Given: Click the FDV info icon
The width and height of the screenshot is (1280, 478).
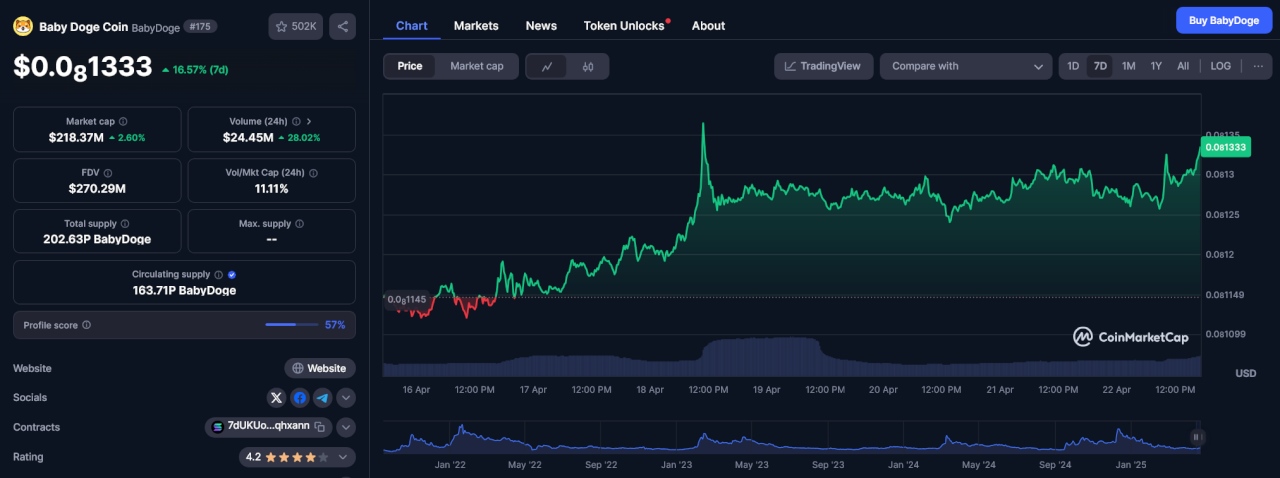Looking at the screenshot, I should (x=108, y=173).
